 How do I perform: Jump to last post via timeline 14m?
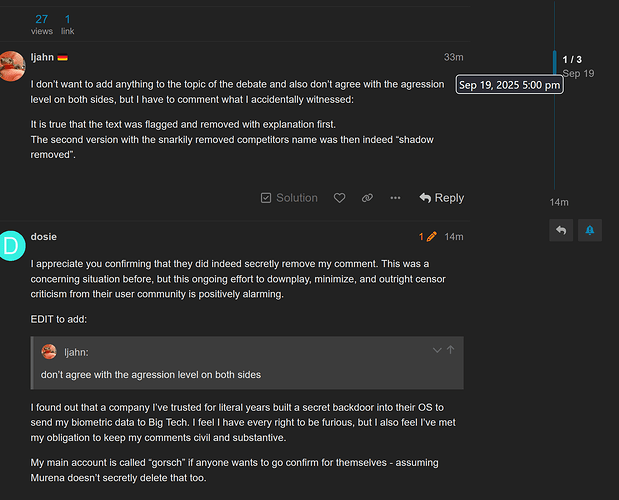click(558, 202)
